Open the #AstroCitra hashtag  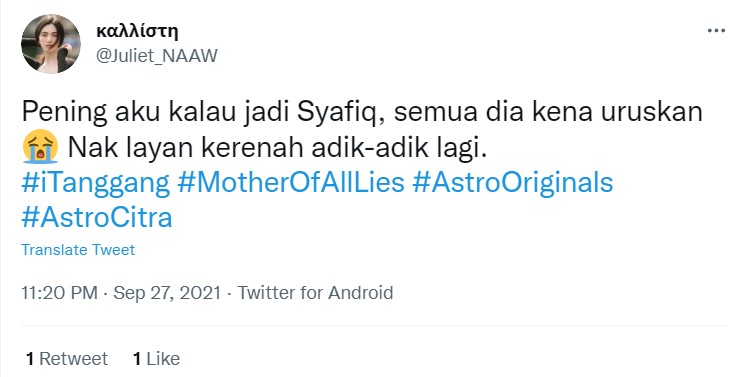tap(97, 218)
